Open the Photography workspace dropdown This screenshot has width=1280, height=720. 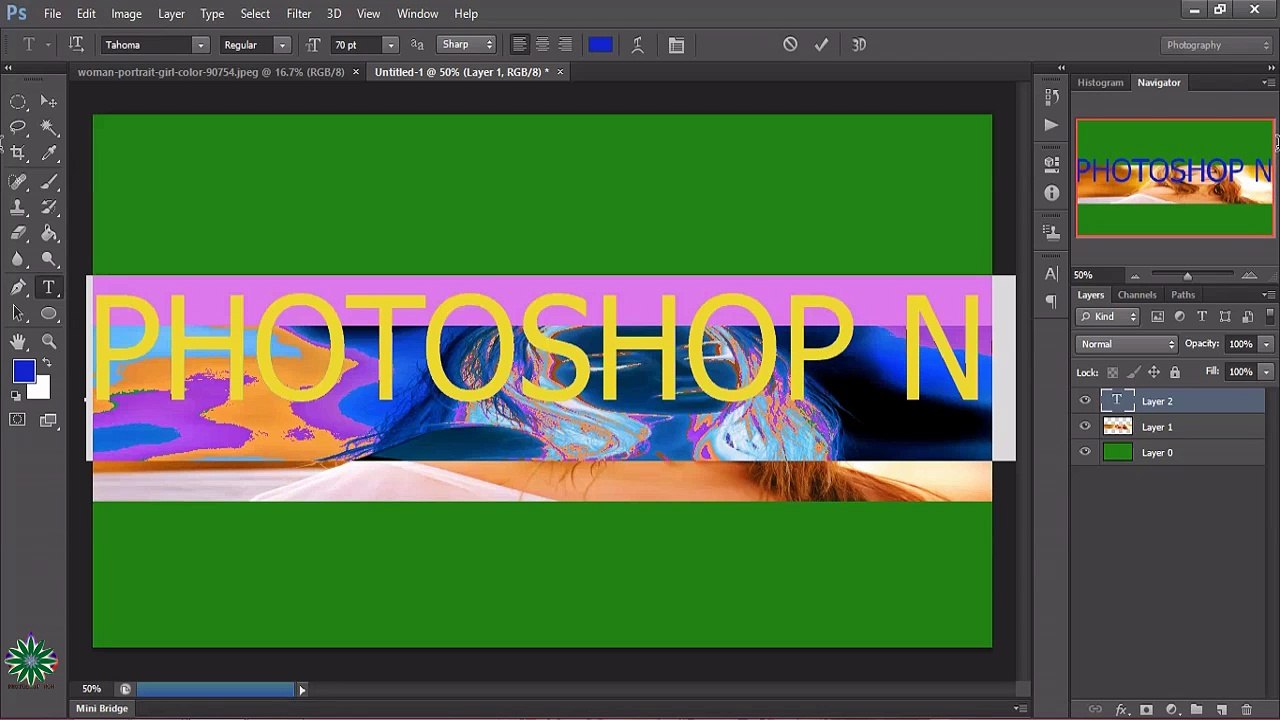coord(1217,45)
